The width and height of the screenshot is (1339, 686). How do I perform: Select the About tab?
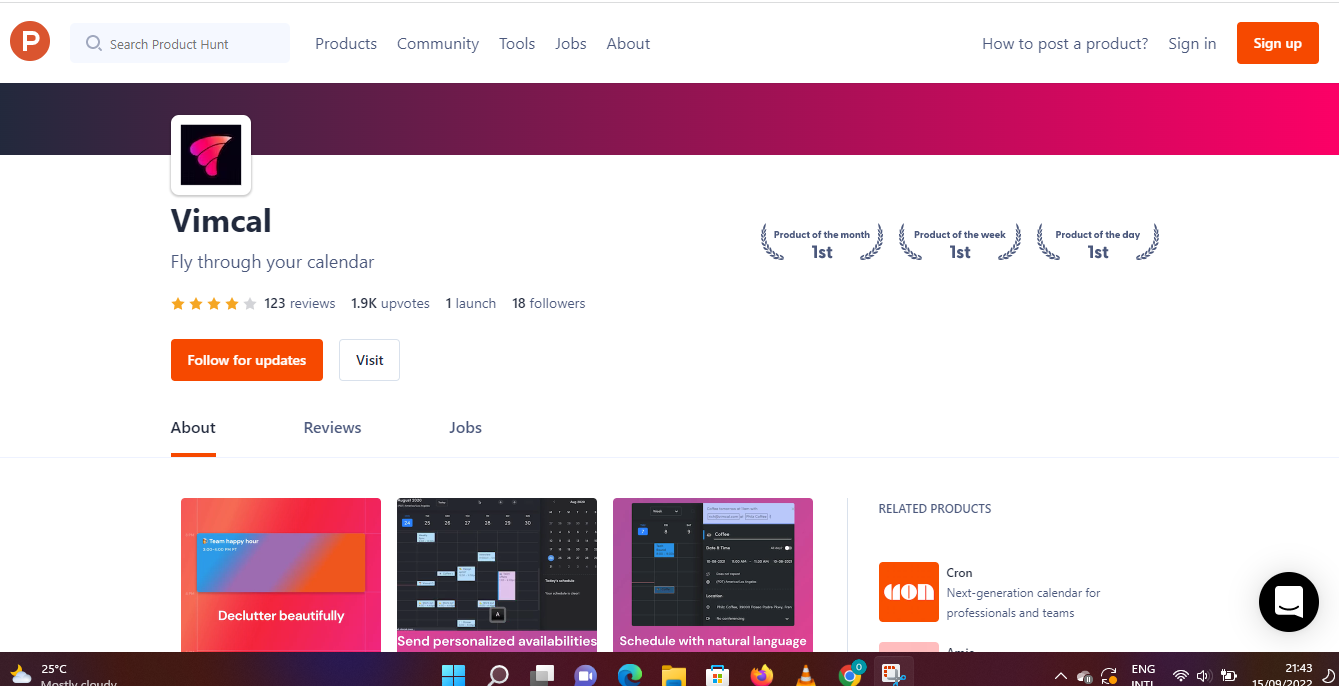[193, 428]
